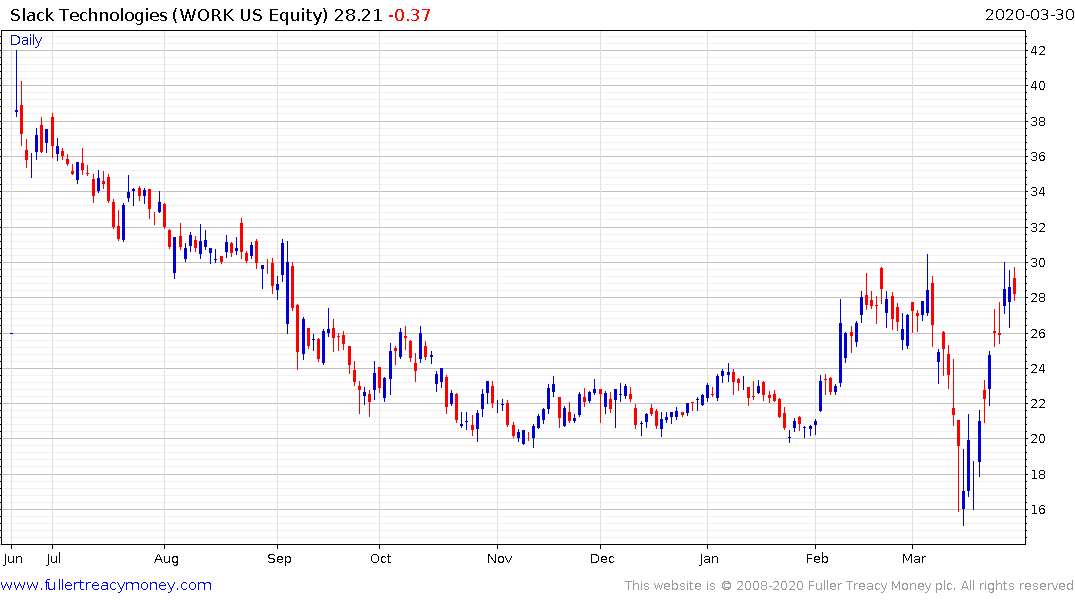Viewport: 1075px width, 600px height.
Task: Click the Dec month axis label
Action: (x=602, y=559)
